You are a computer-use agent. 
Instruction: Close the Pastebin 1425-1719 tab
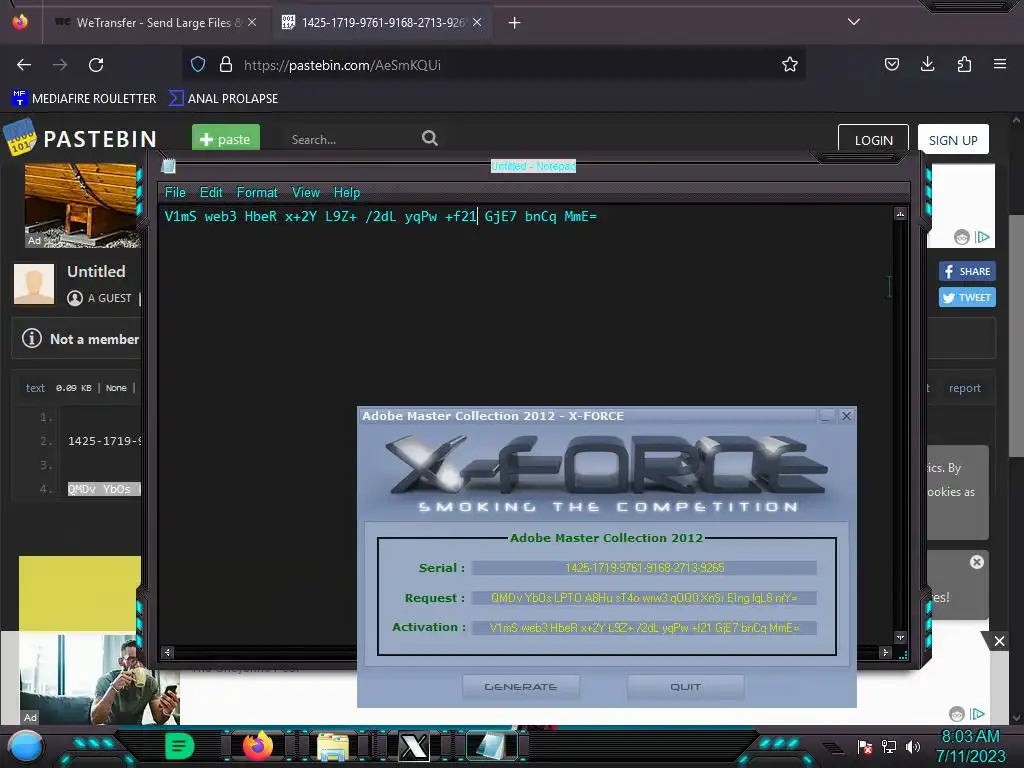(x=477, y=23)
